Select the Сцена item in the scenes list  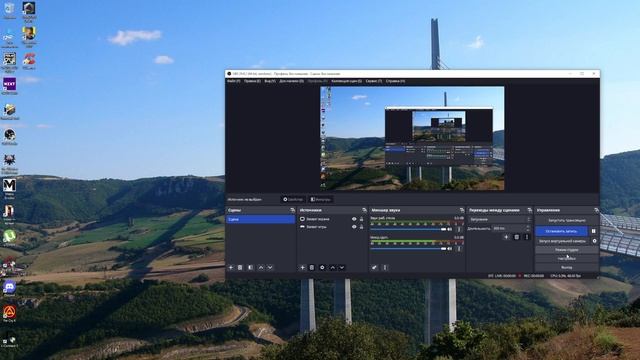(x=260, y=220)
